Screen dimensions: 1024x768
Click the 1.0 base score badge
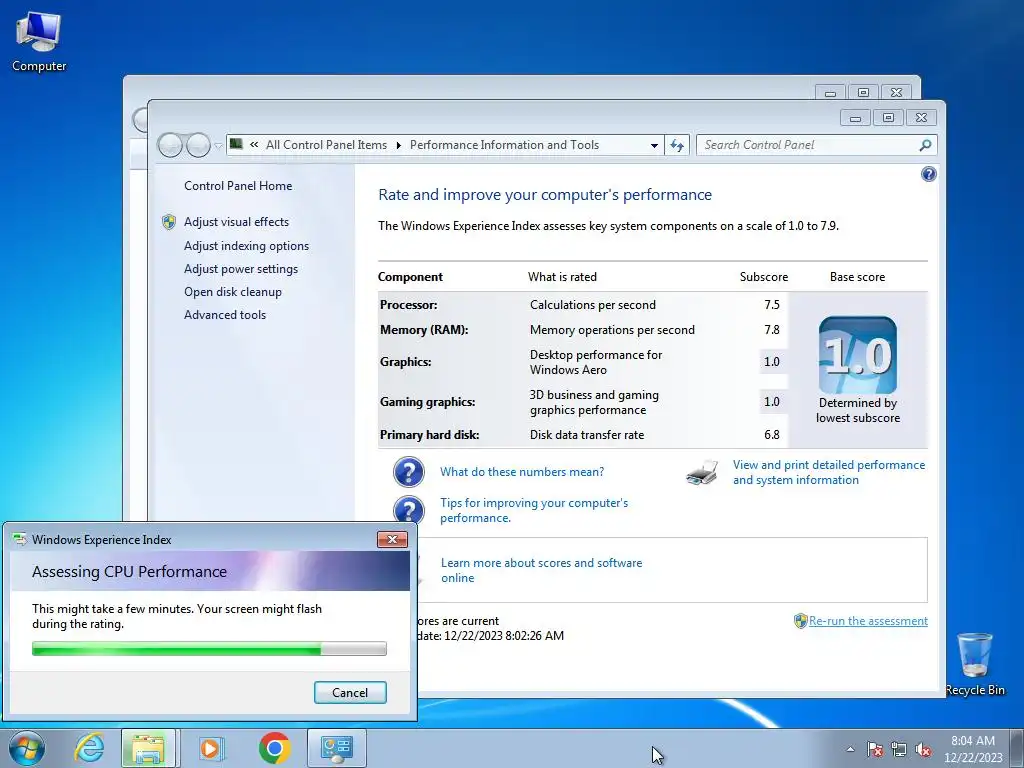[857, 355]
